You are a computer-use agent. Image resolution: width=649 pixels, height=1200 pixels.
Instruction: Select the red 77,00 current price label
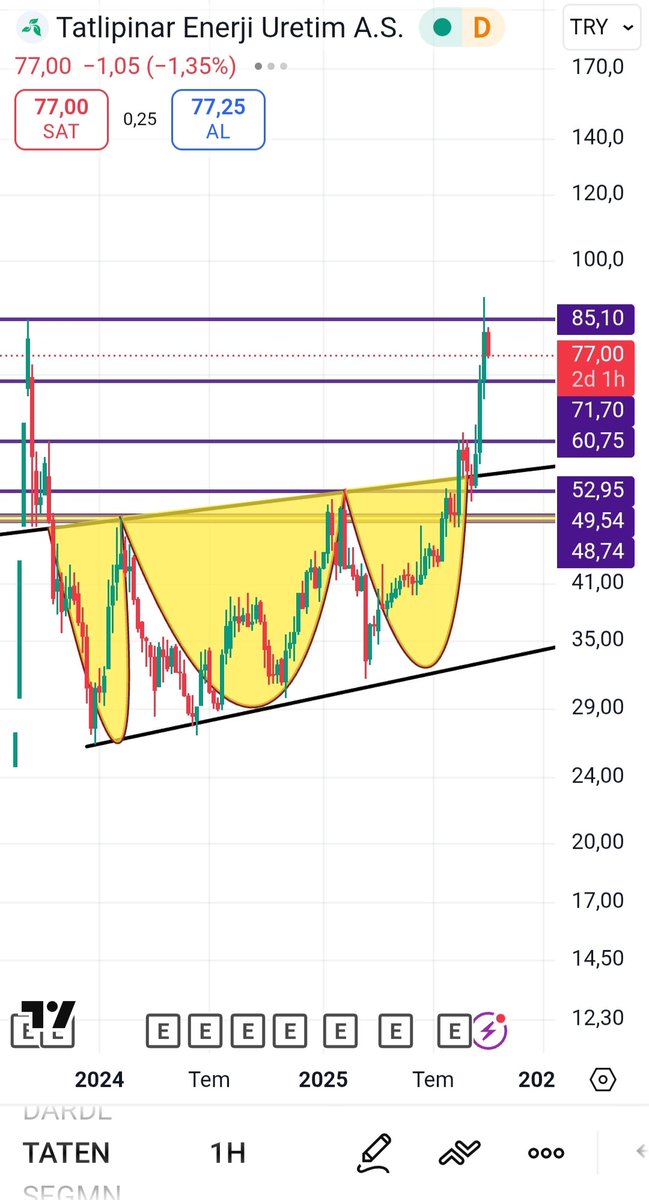[x=596, y=354]
